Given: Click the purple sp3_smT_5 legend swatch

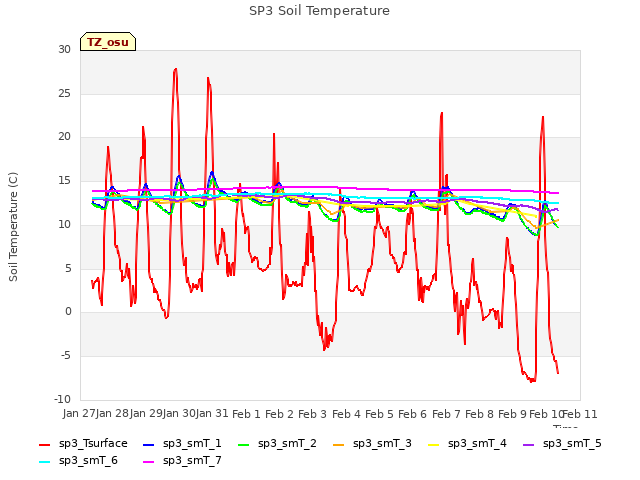Looking at the screenshot, I should pos(529,444).
